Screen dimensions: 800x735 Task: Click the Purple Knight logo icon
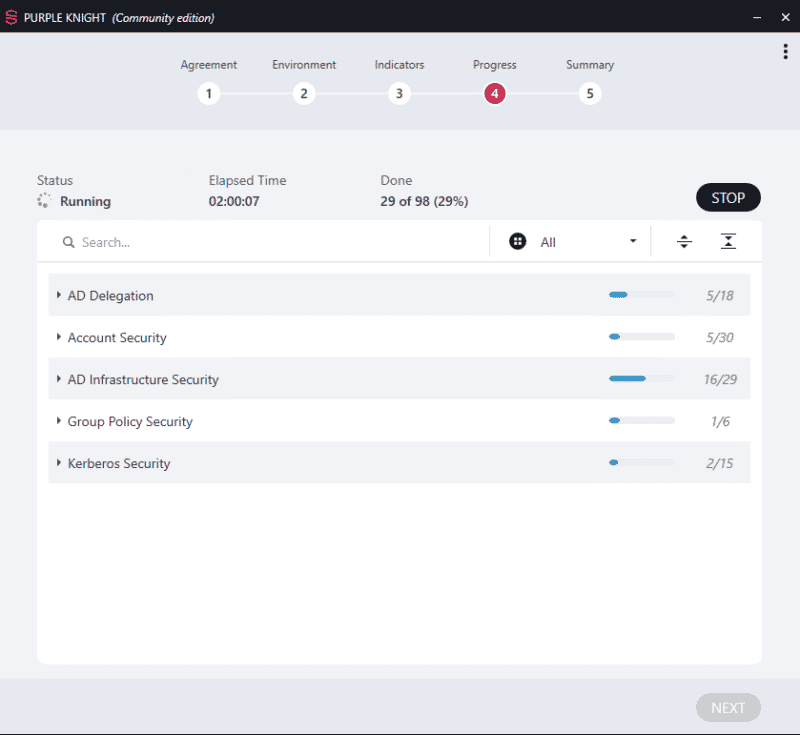(x=11, y=17)
